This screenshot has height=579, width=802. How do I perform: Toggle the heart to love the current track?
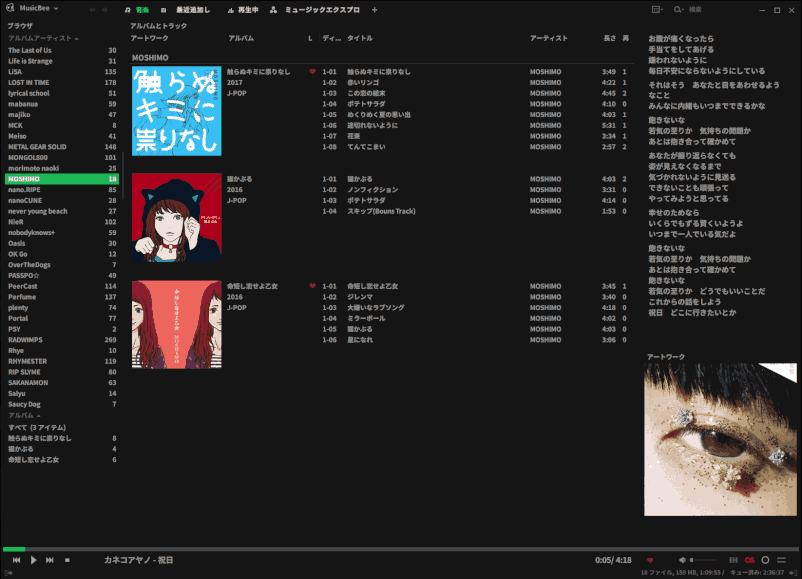pyautogui.click(x=652, y=558)
